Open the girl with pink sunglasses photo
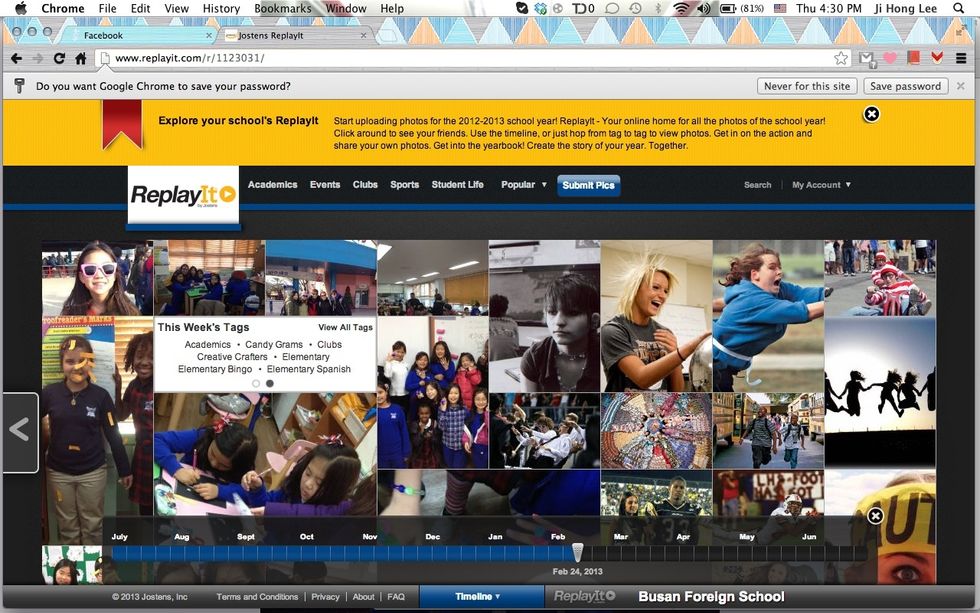The width and height of the screenshot is (980, 613). (x=98, y=278)
